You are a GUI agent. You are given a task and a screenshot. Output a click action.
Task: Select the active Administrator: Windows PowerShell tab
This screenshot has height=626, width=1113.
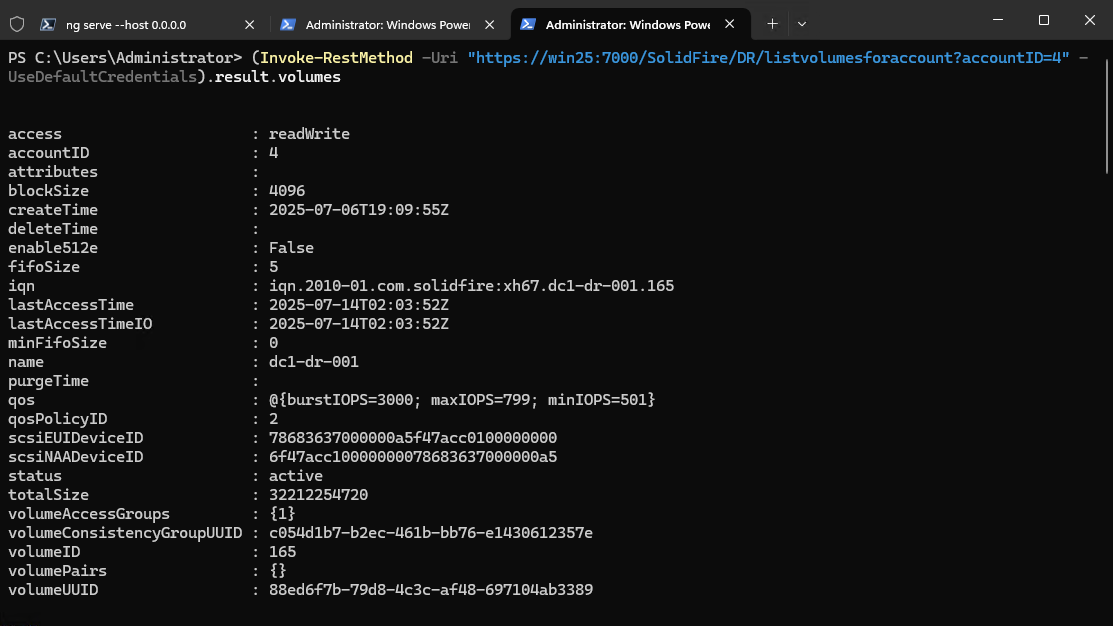tap(628, 24)
